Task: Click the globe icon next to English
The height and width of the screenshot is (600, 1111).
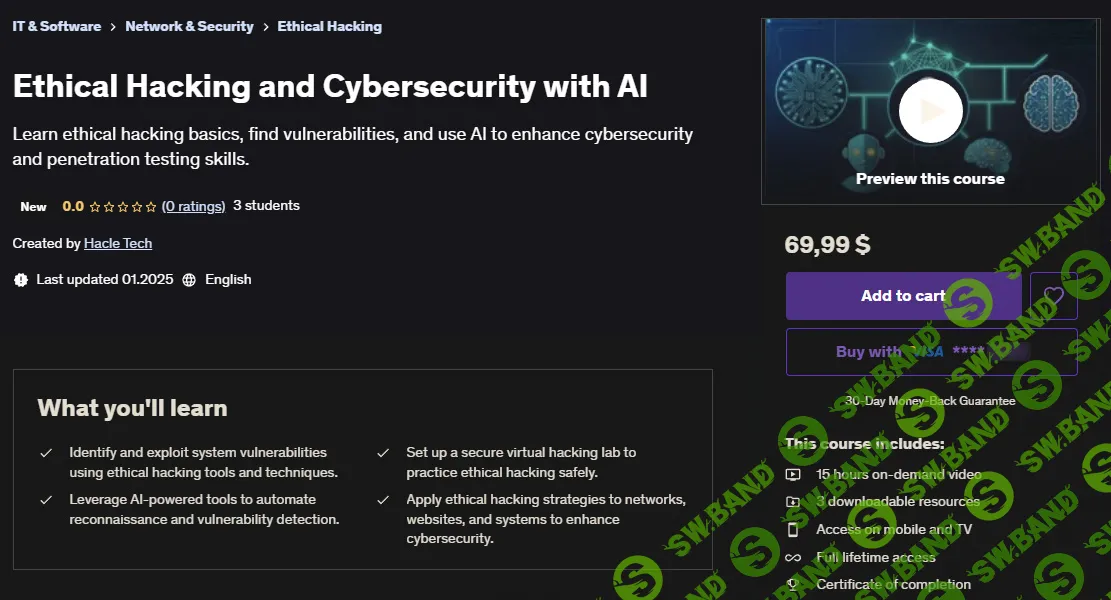Action: [189, 280]
